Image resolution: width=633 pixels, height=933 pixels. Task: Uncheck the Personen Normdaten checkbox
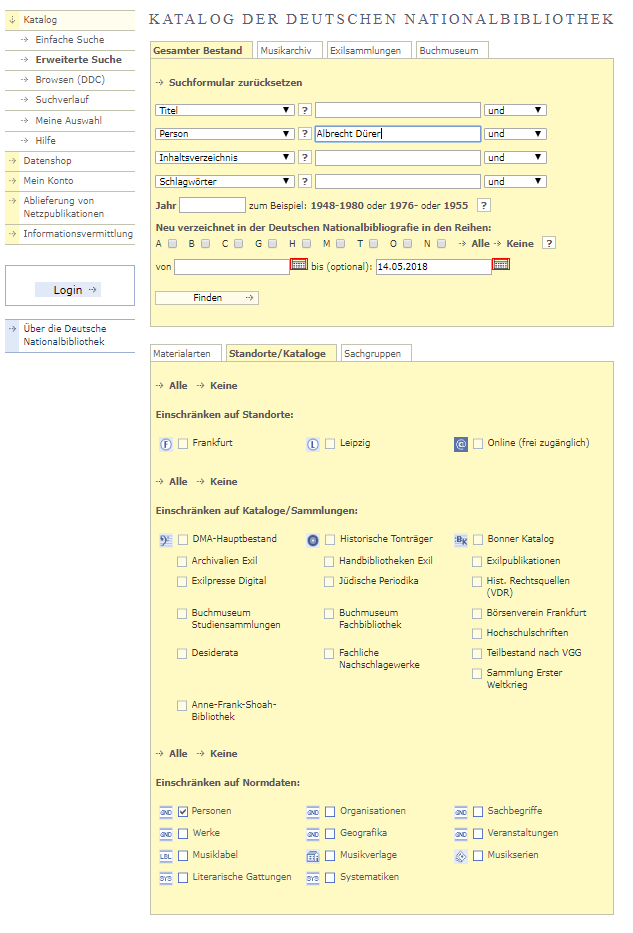tap(183, 812)
